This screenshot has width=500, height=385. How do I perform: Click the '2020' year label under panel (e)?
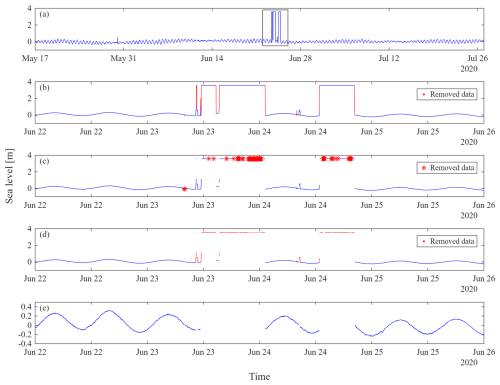469,363
